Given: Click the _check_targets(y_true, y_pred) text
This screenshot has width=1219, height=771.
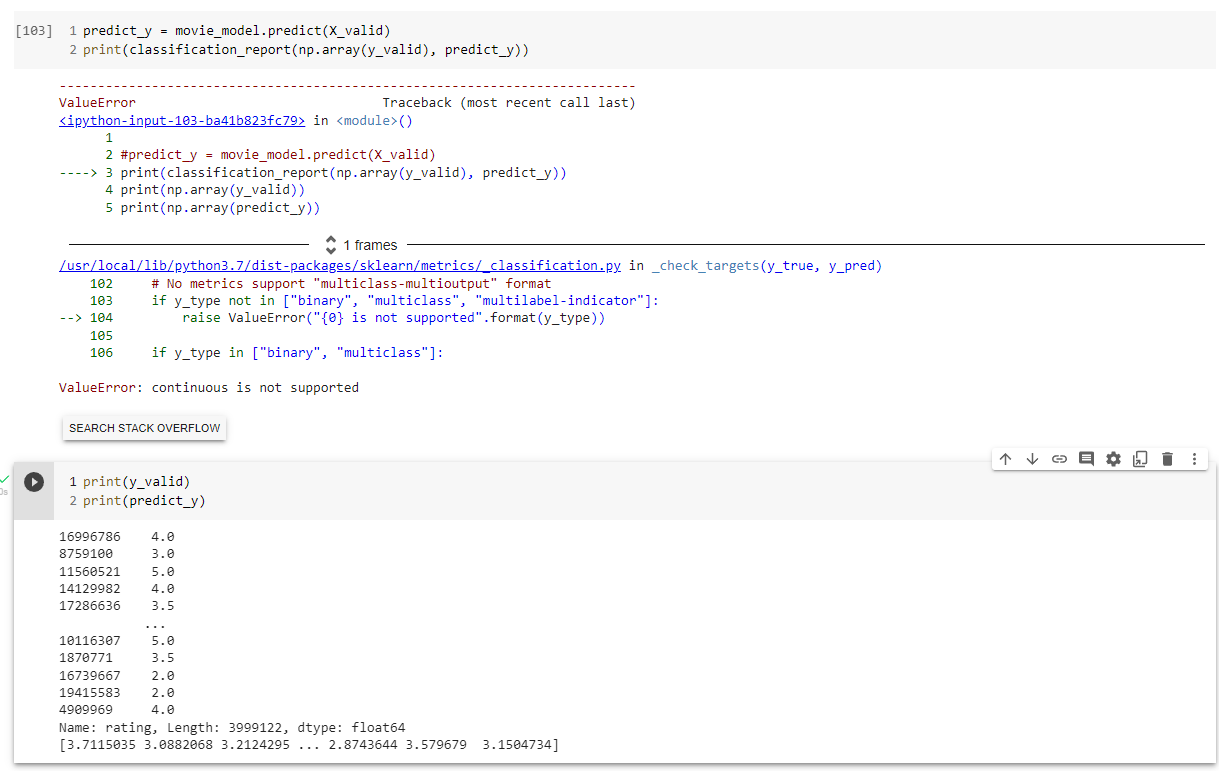Looking at the screenshot, I should (767, 266).
